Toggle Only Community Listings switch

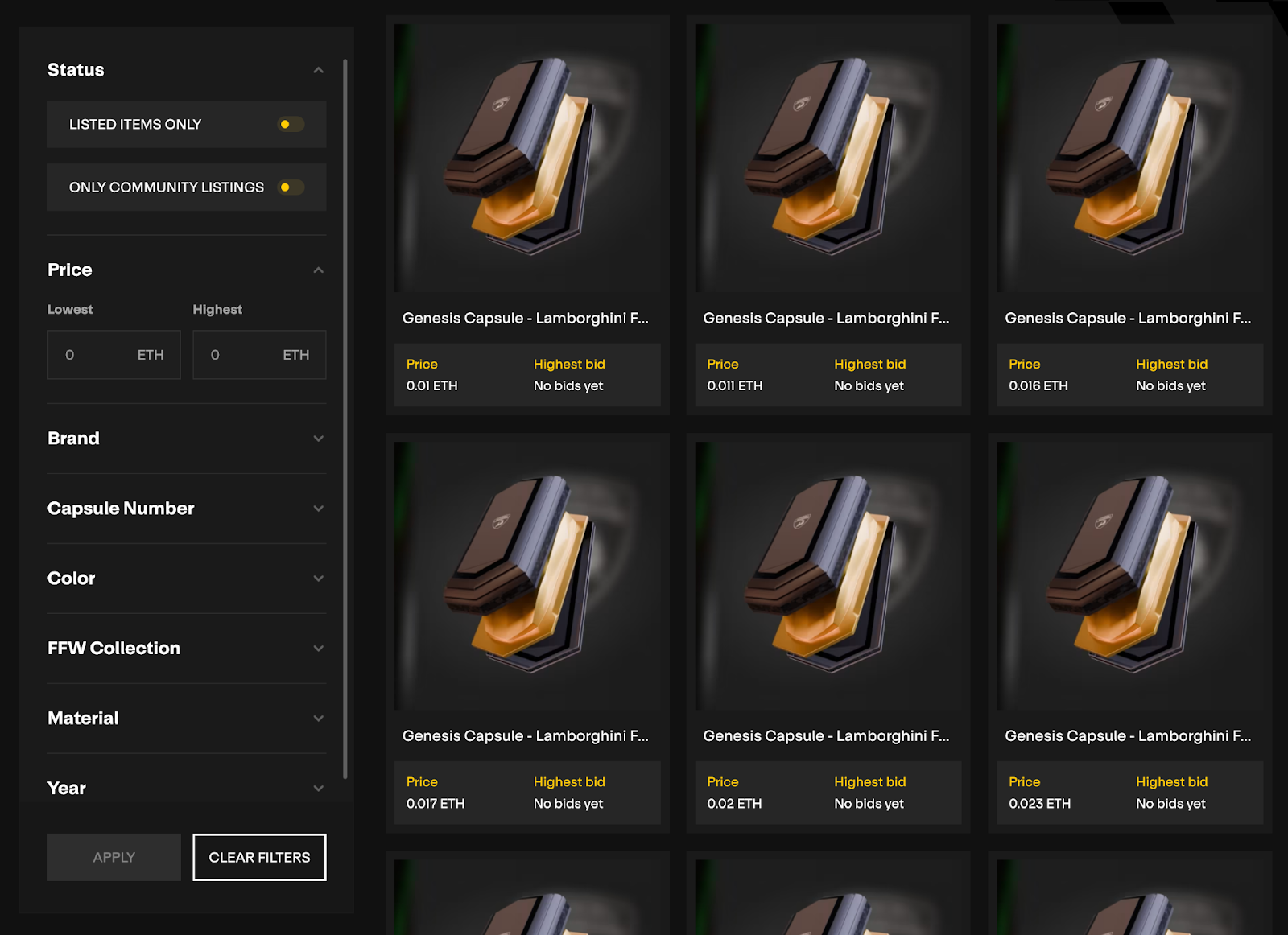(291, 187)
